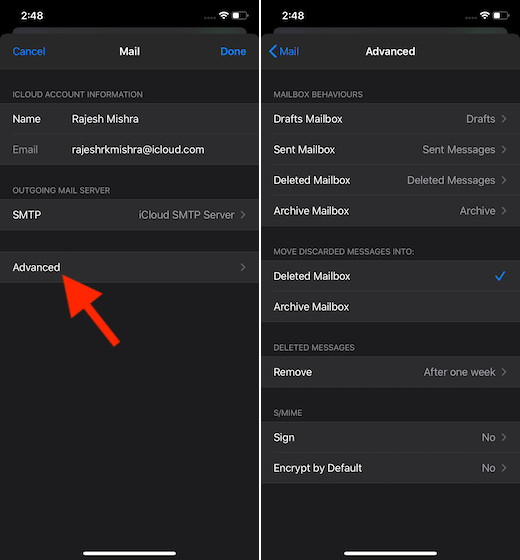The image size is (520, 560).
Task: Tap the After one week value
Action: click(x=459, y=372)
